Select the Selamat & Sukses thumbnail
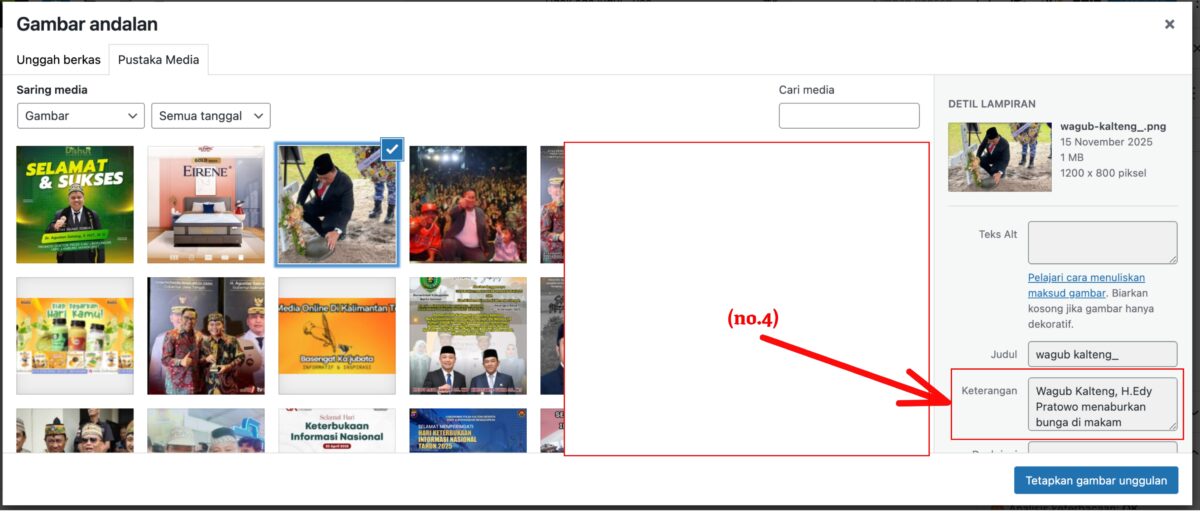The image size is (1200, 520). pyautogui.click(x=75, y=205)
